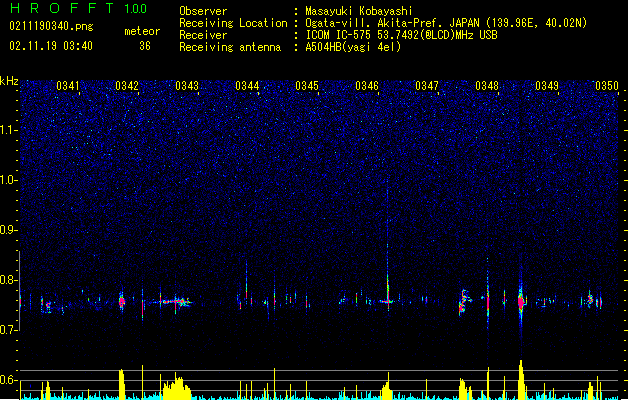
Task: Click the 0350 time axis marker
Action: [607, 86]
